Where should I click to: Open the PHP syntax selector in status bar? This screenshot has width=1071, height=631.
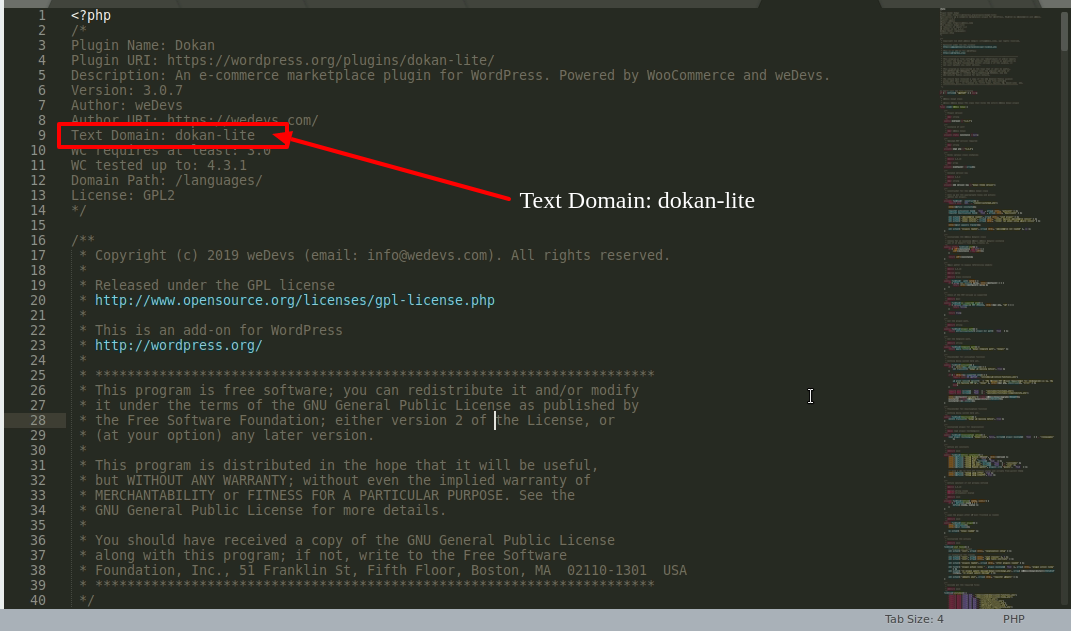click(x=1014, y=619)
